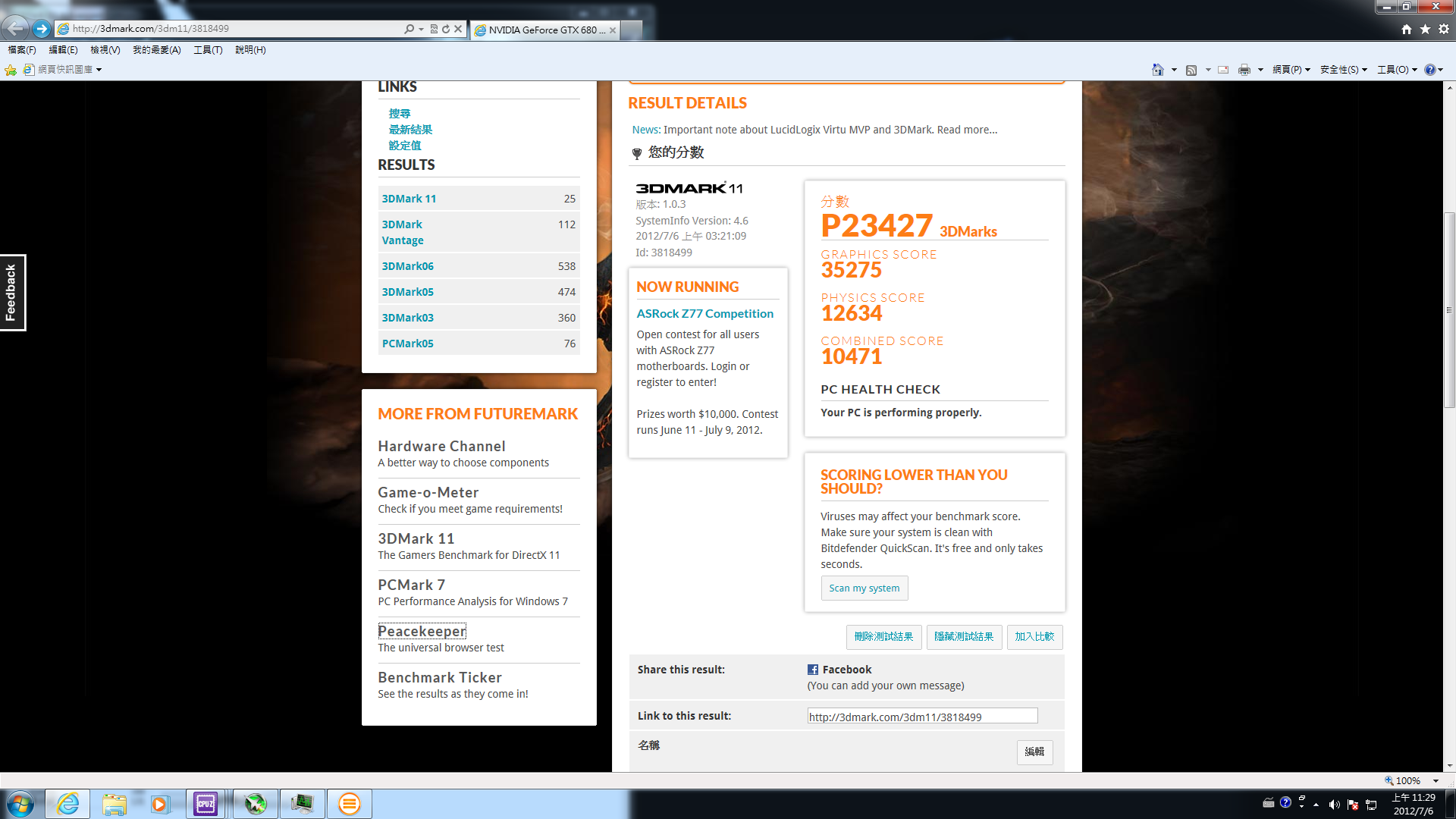Click the white Home icon at top right
Image resolution: width=1456 pixels, height=819 pixels.
[1407, 29]
